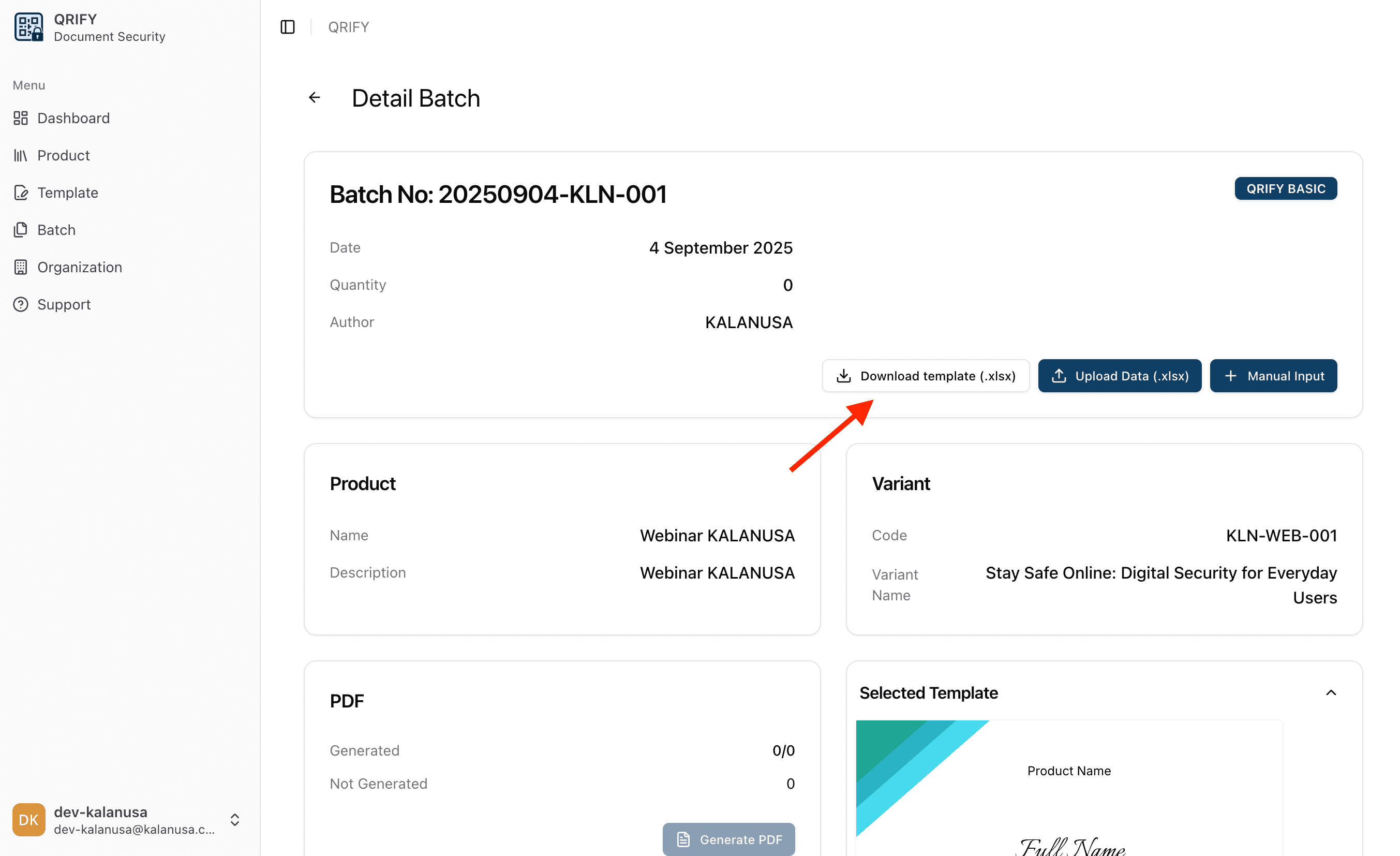Toggle the sidebar panel icon beside QRIFY breadcrumb

click(288, 27)
